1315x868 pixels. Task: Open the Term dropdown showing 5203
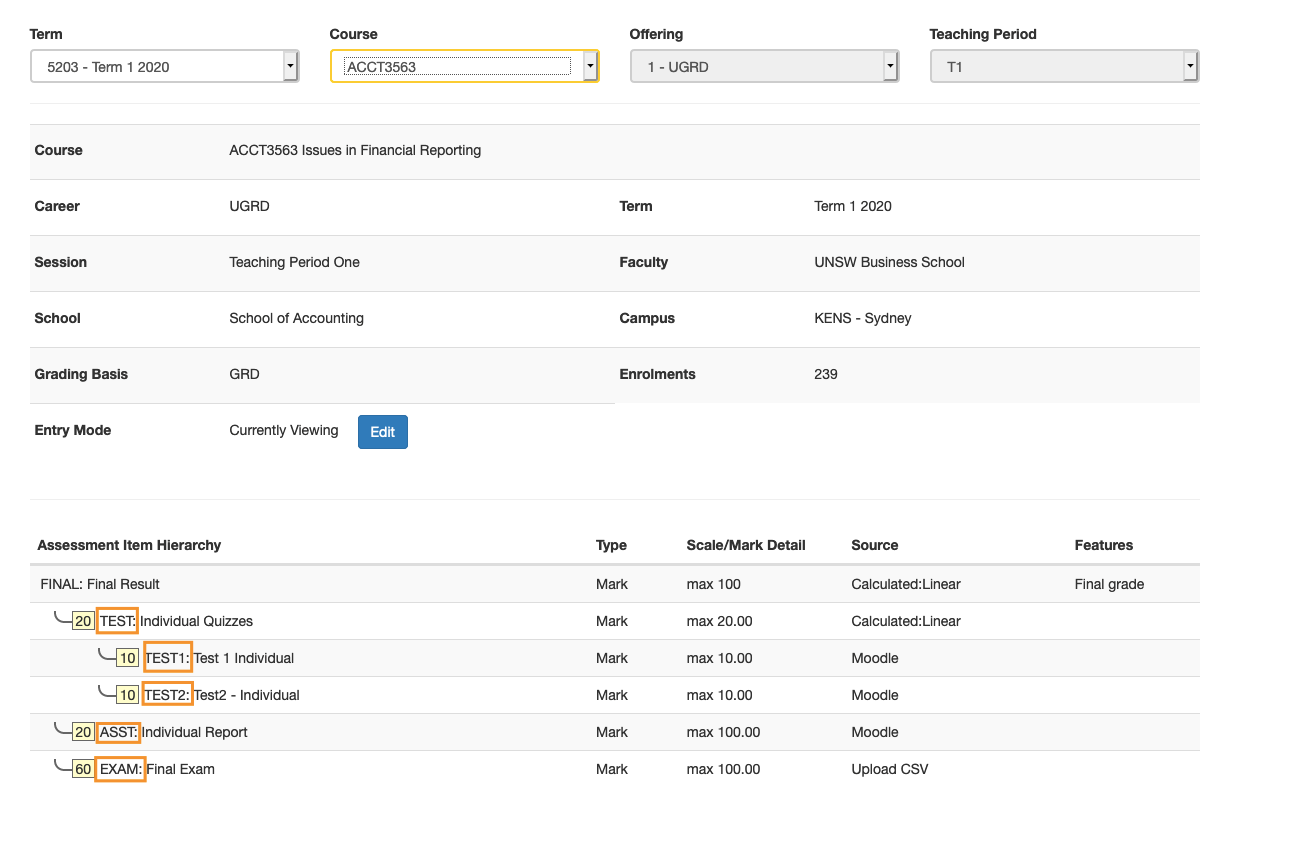[164, 67]
